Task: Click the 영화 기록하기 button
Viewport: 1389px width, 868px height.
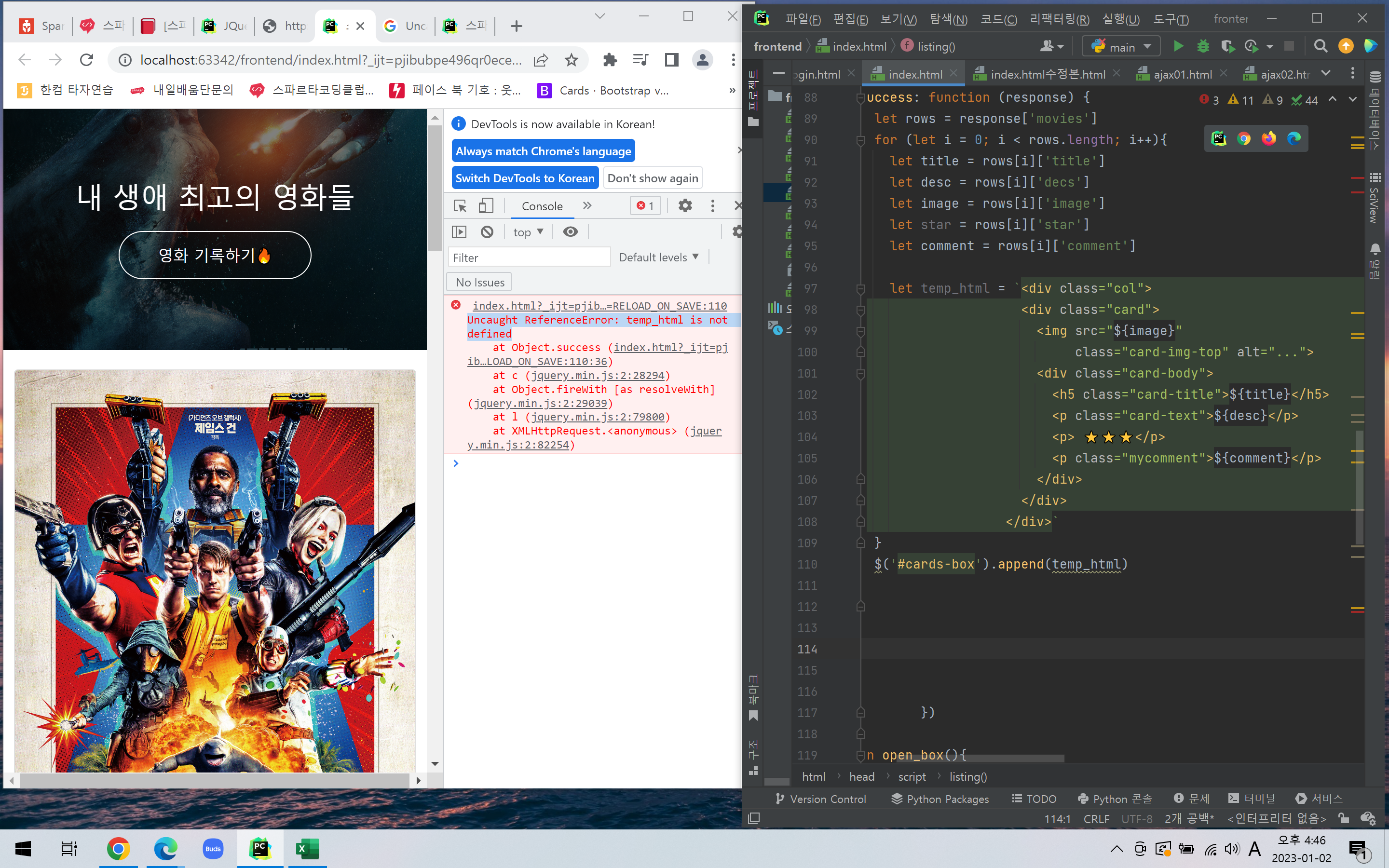Action: coord(215,255)
